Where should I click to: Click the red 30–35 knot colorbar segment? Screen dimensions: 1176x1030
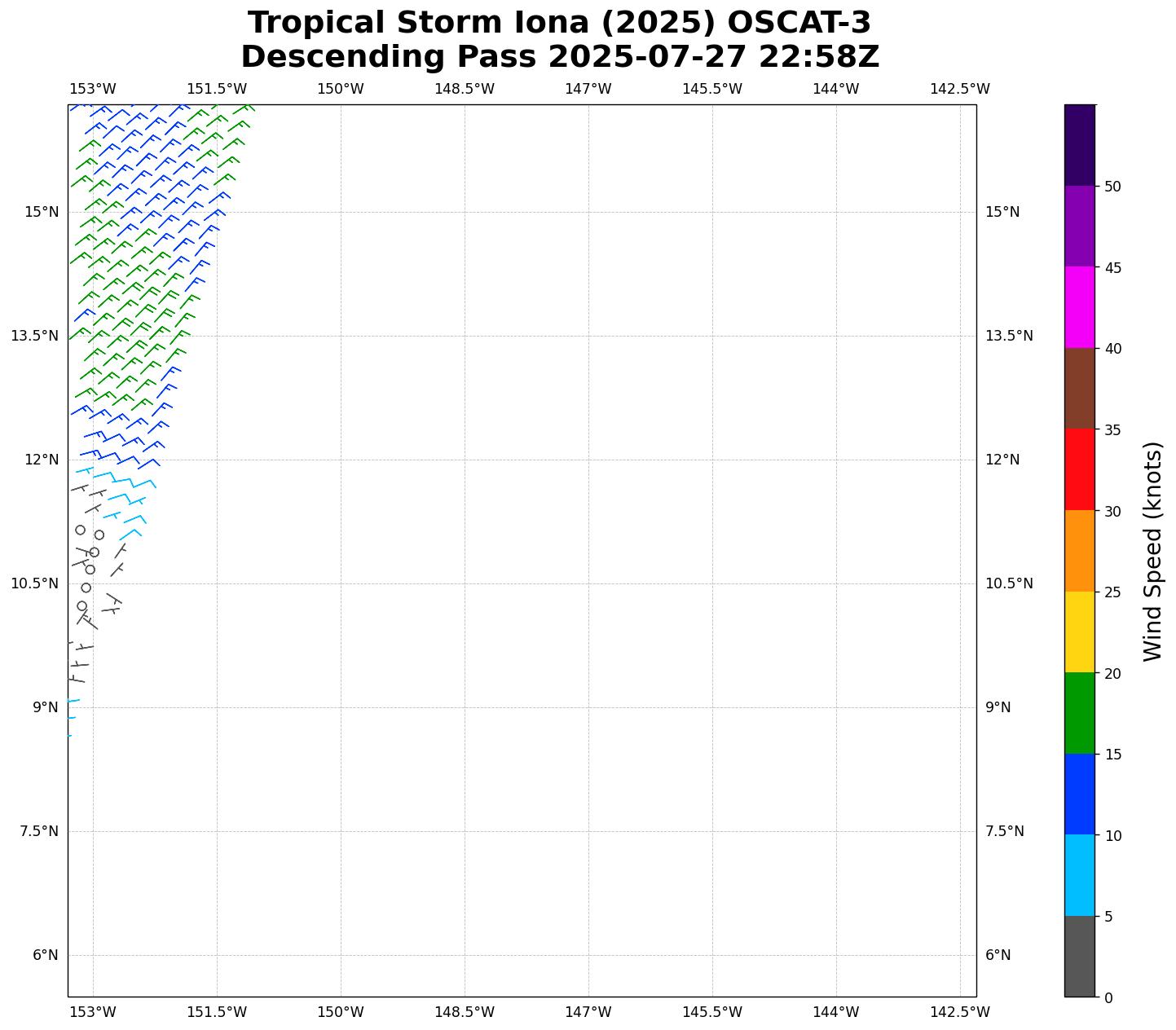tap(1079, 469)
